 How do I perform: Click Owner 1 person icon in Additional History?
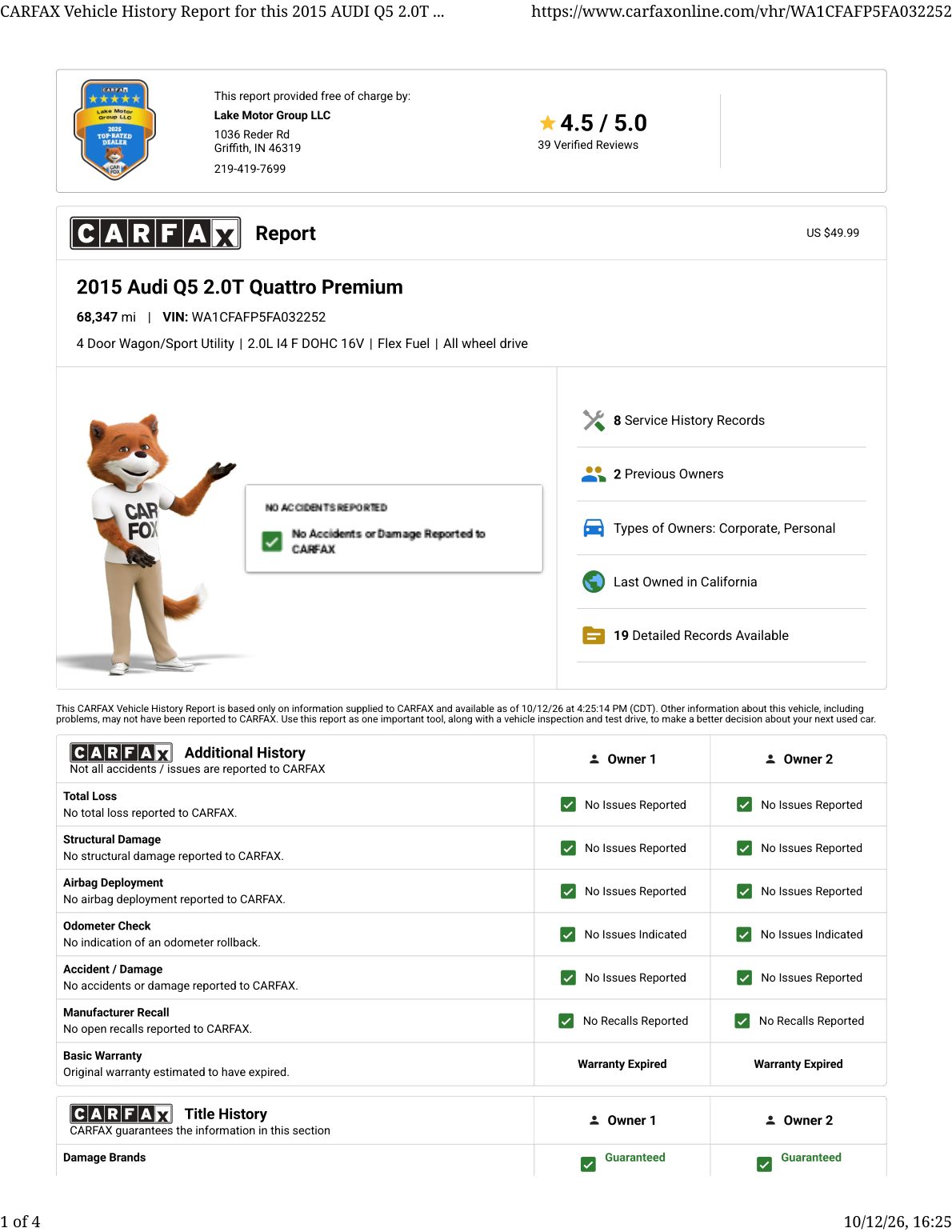click(594, 759)
